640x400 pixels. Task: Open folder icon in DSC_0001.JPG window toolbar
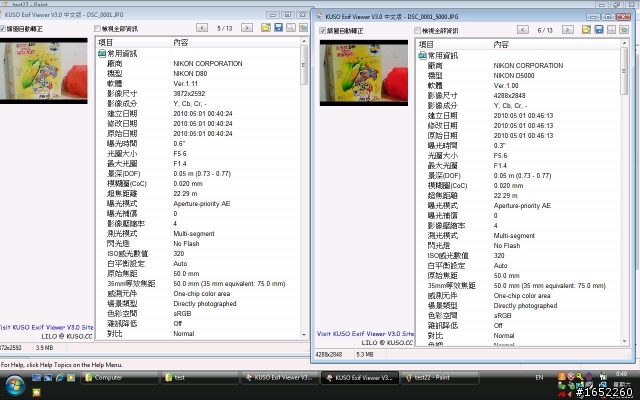click(266, 28)
